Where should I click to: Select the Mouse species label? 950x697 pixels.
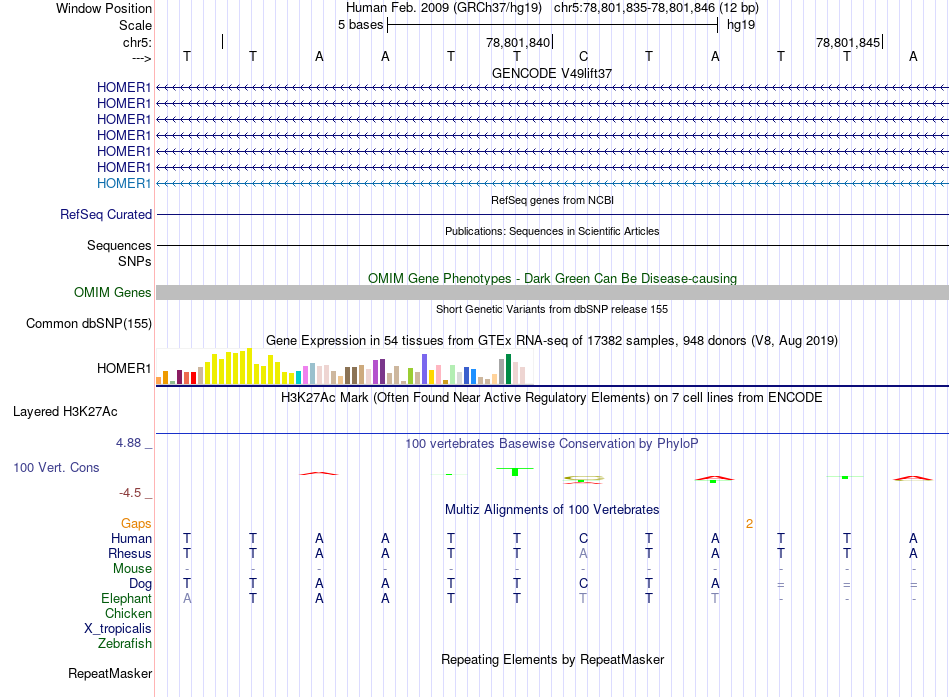pyautogui.click(x=132, y=569)
